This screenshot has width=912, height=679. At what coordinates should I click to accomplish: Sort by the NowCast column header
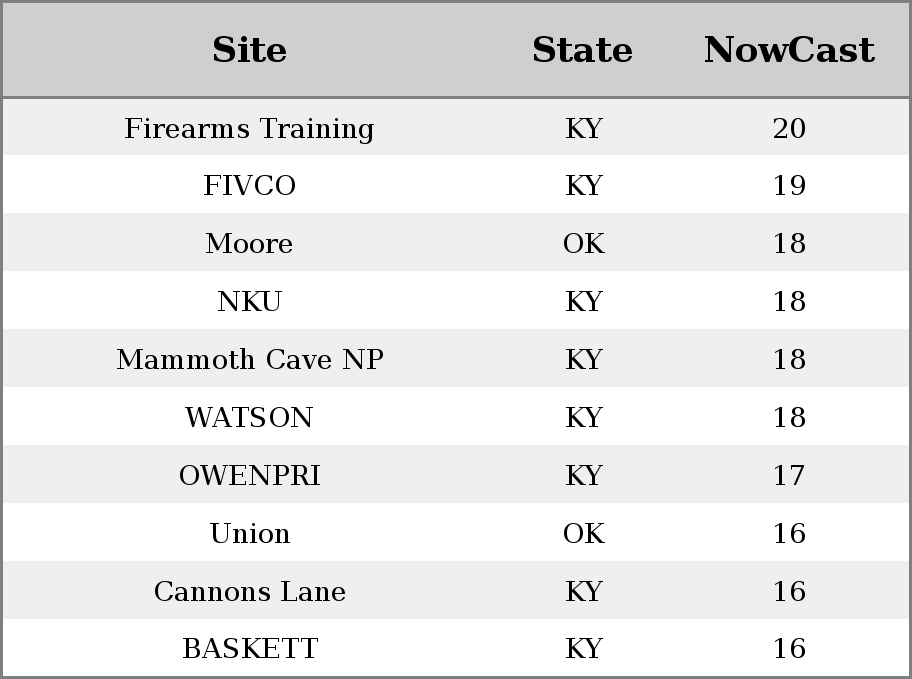pos(789,49)
